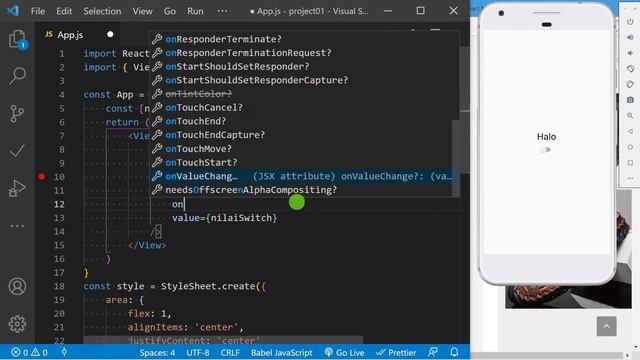Select onTouchEndCapture? suggestion
640x360 pixels.
click(301, 135)
